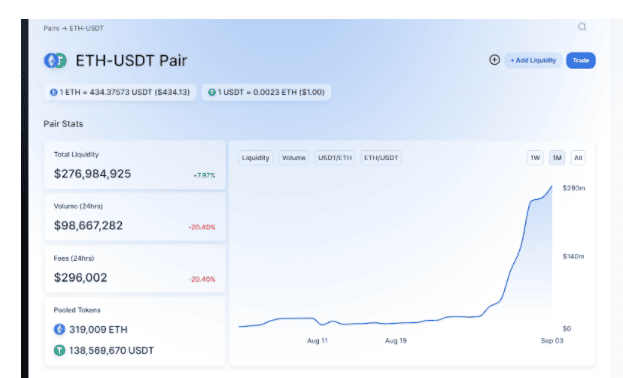This screenshot has width=623, height=378.
Task: Show the USDT/ETH rate chart
Action: 335,158
